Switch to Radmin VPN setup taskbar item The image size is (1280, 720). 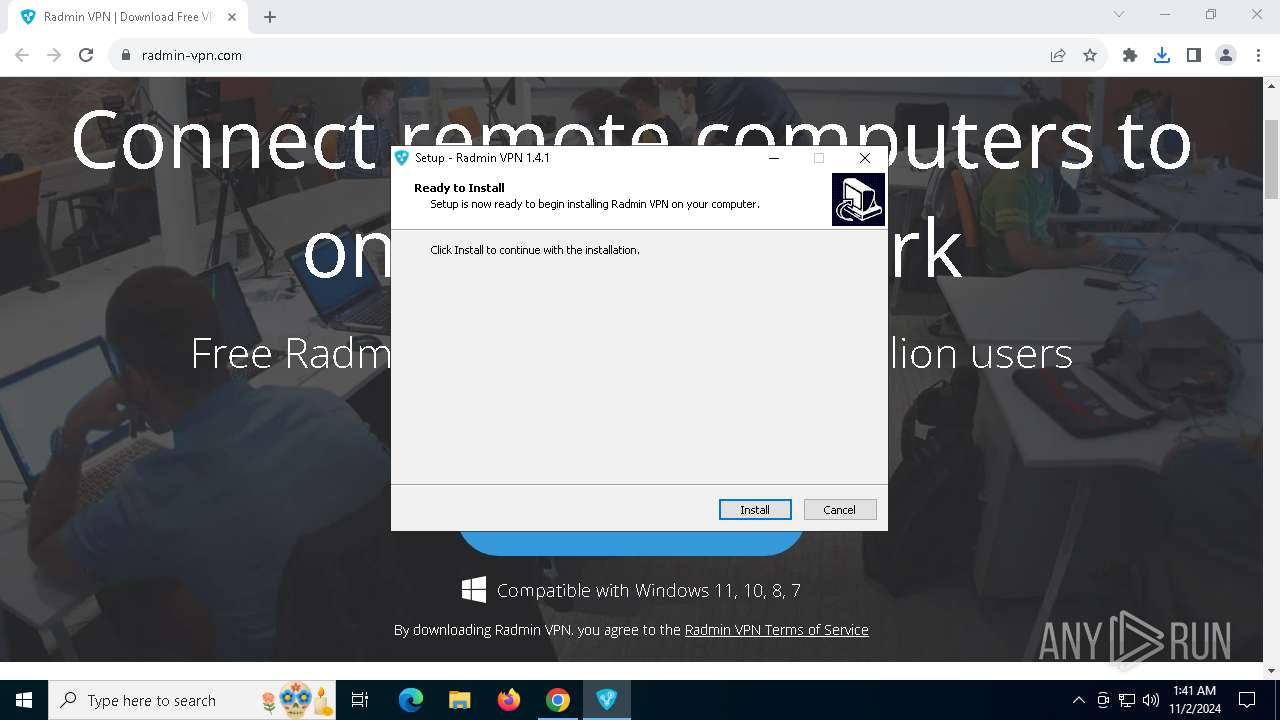607,700
